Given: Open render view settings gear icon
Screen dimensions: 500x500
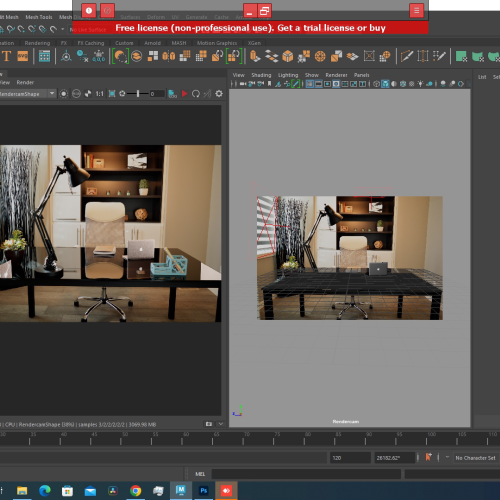Looking at the screenshot, I should [219, 94].
